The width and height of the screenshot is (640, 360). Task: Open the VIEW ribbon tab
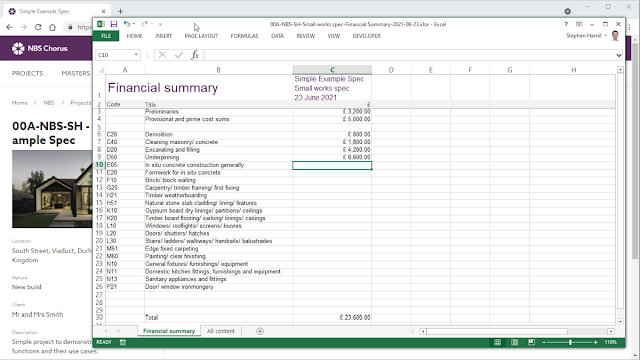click(333, 36)
